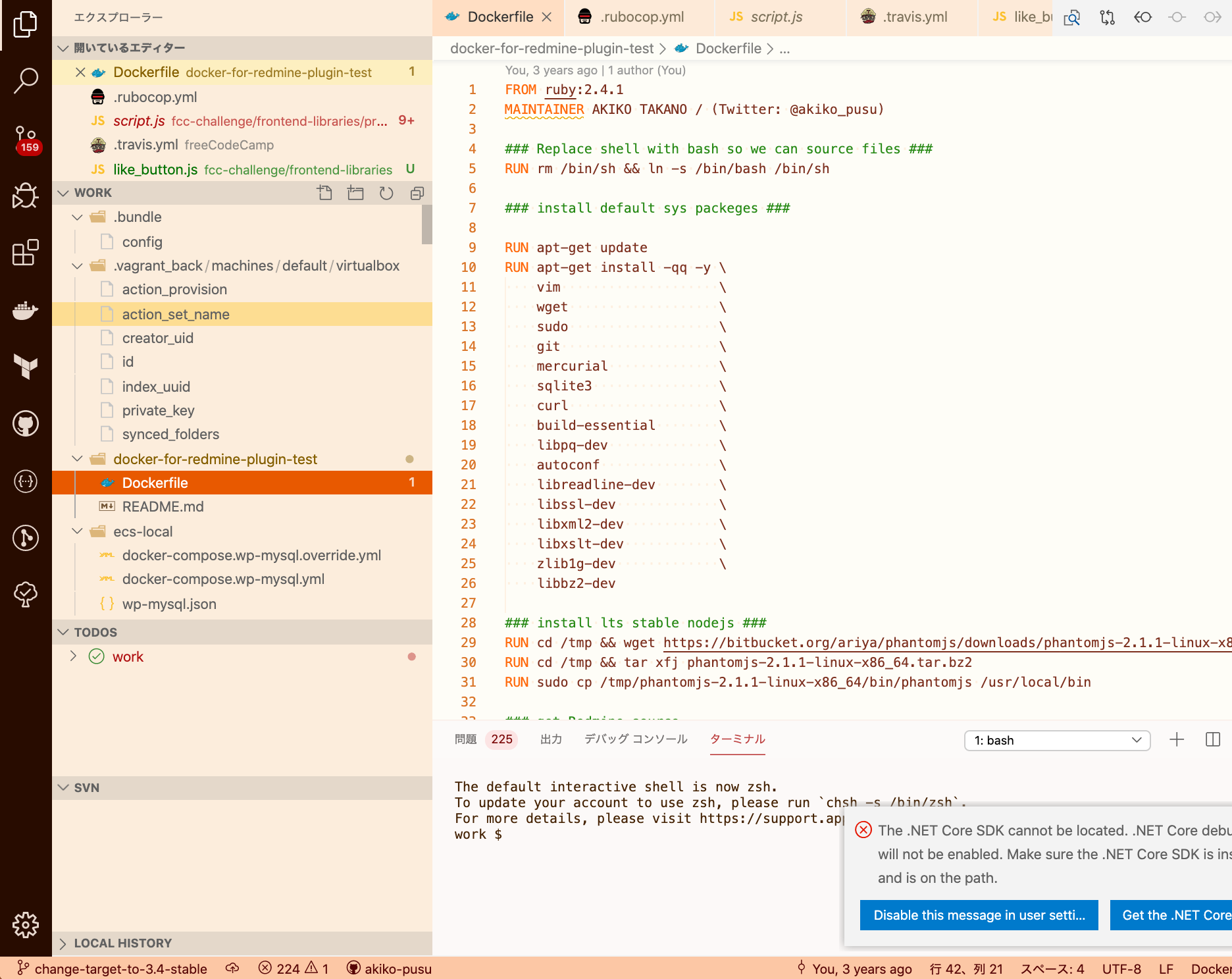1232x979 pixels.
Task: Collapse all folders in WORK explorer
Action: [417, 193]
